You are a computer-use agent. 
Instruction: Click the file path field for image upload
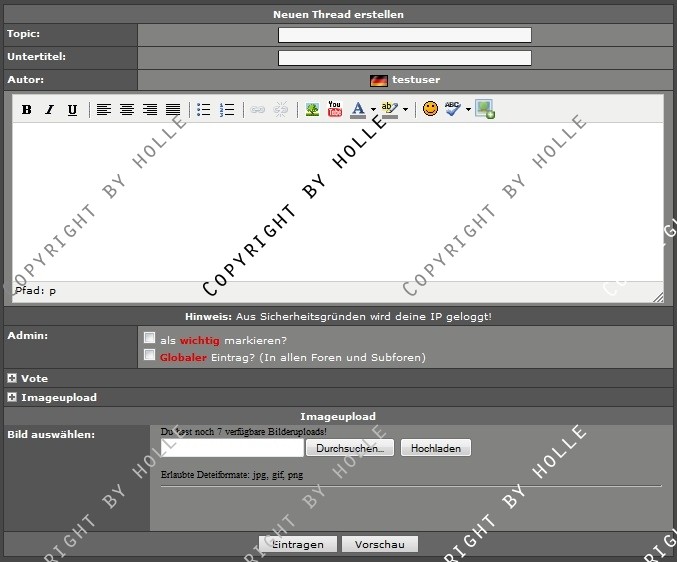pyautogui.click(x=232, y=448)
